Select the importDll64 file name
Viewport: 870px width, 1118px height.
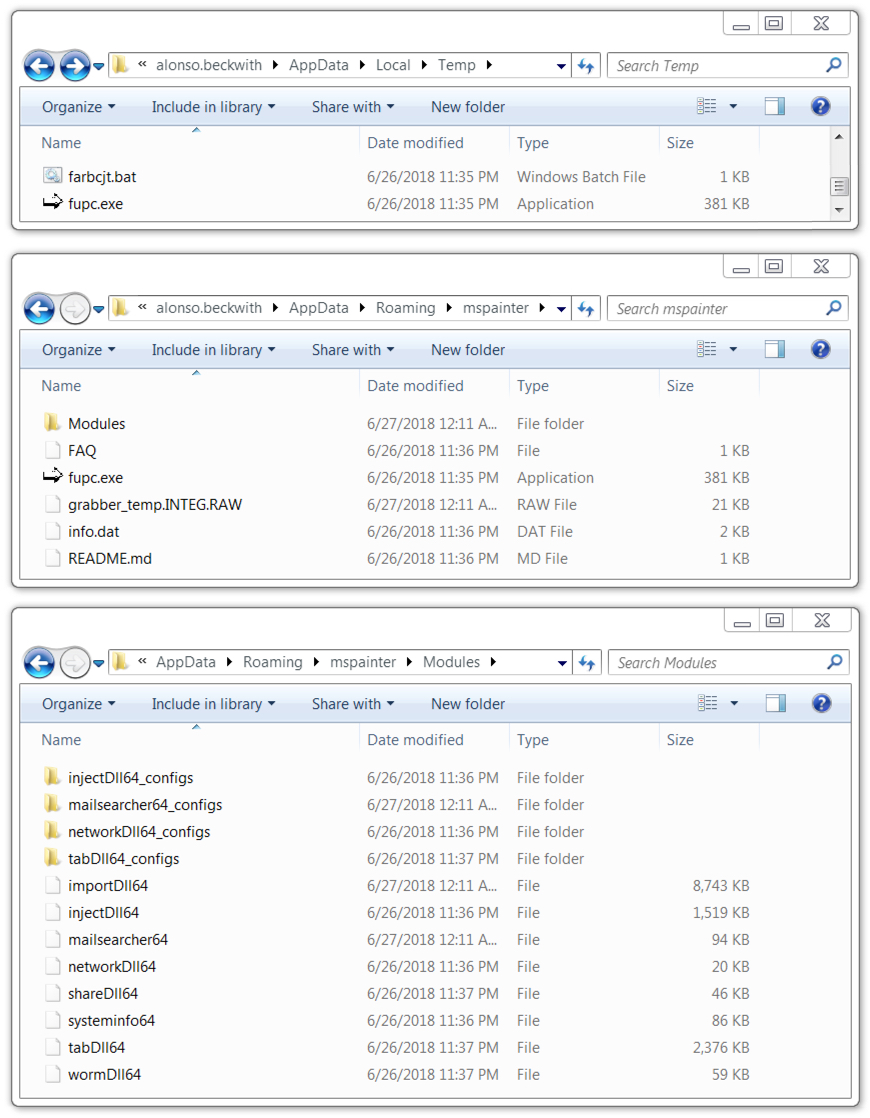(x=108, y=886)
